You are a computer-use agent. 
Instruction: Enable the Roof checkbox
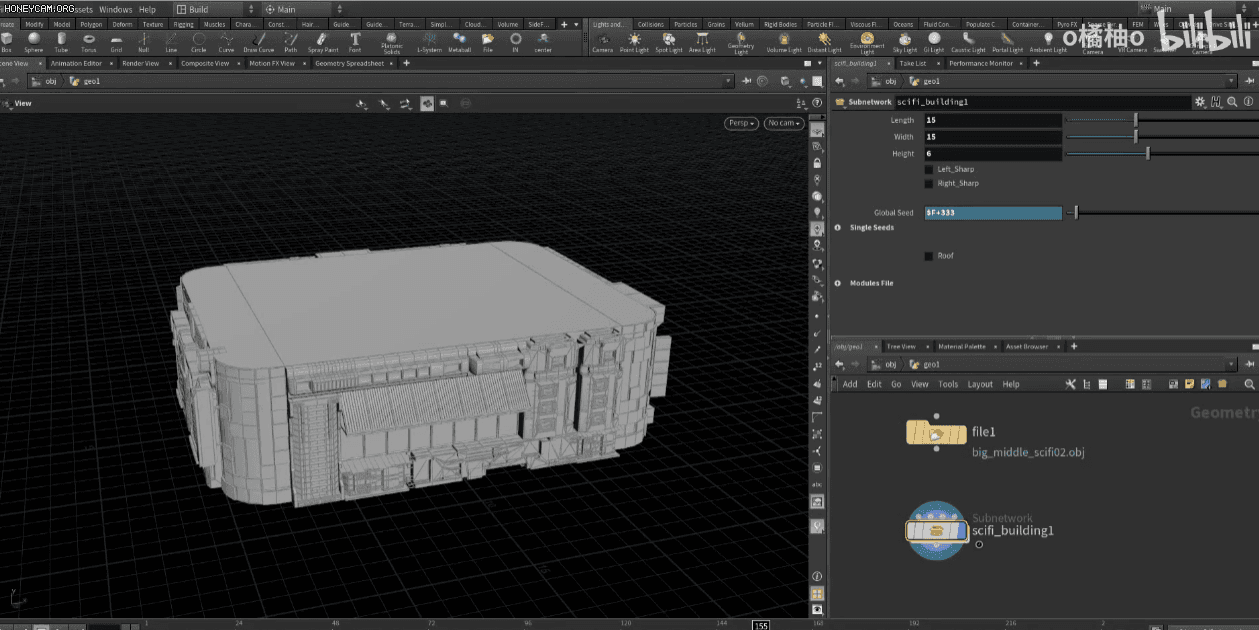pos(930,256)
